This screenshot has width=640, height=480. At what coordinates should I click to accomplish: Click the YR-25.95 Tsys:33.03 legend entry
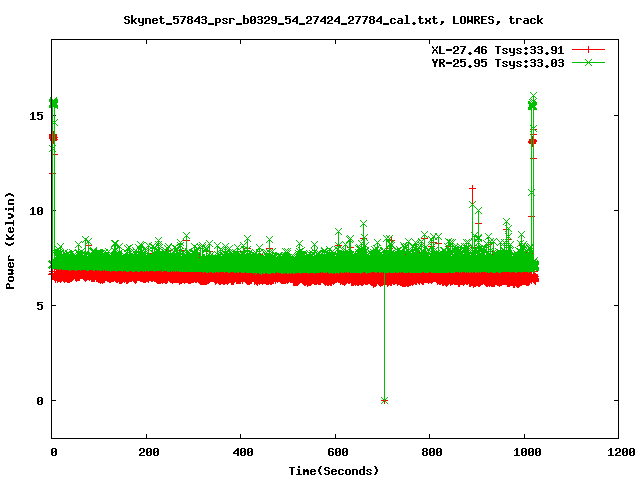(x=498, y=63)
